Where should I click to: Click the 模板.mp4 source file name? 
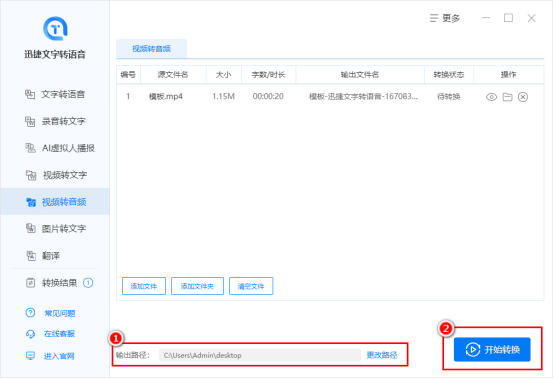pos(166,96)
